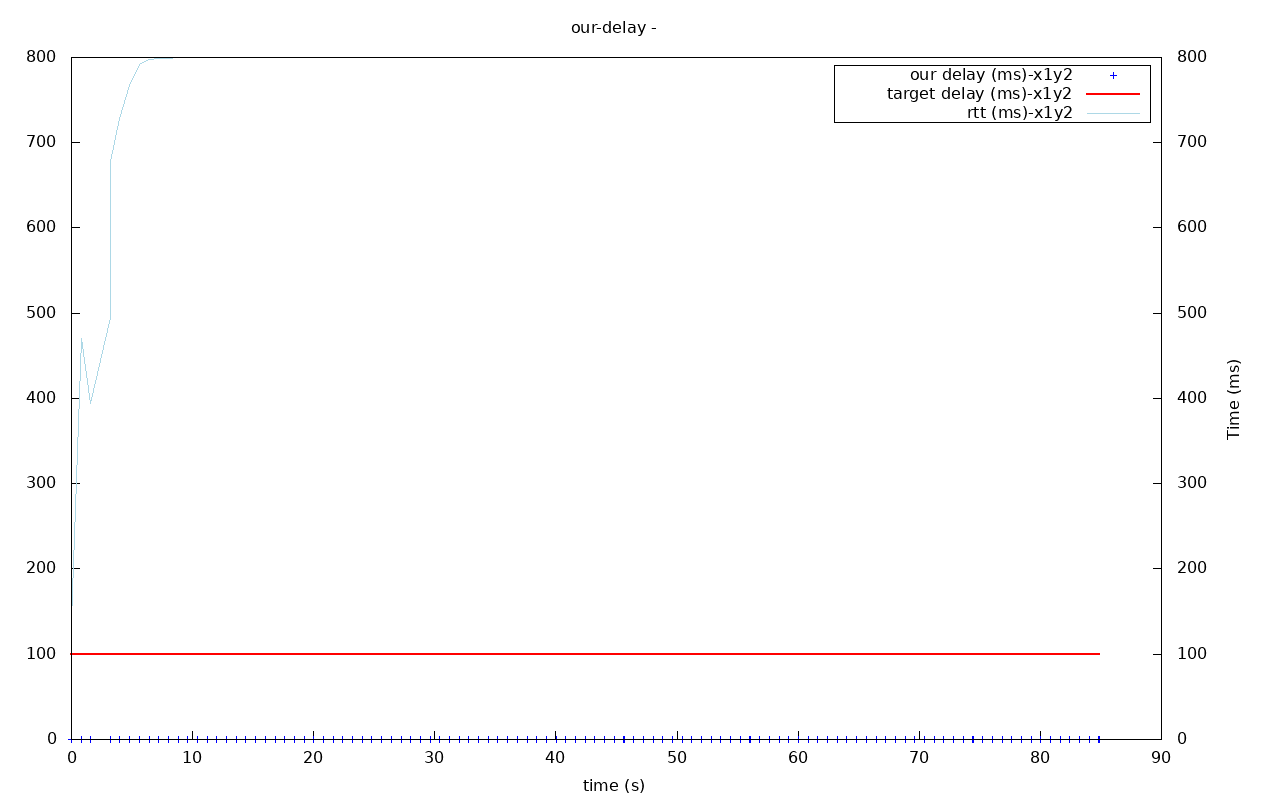Click the light blue rtt line sample in legend

[x=1113, y=113]
